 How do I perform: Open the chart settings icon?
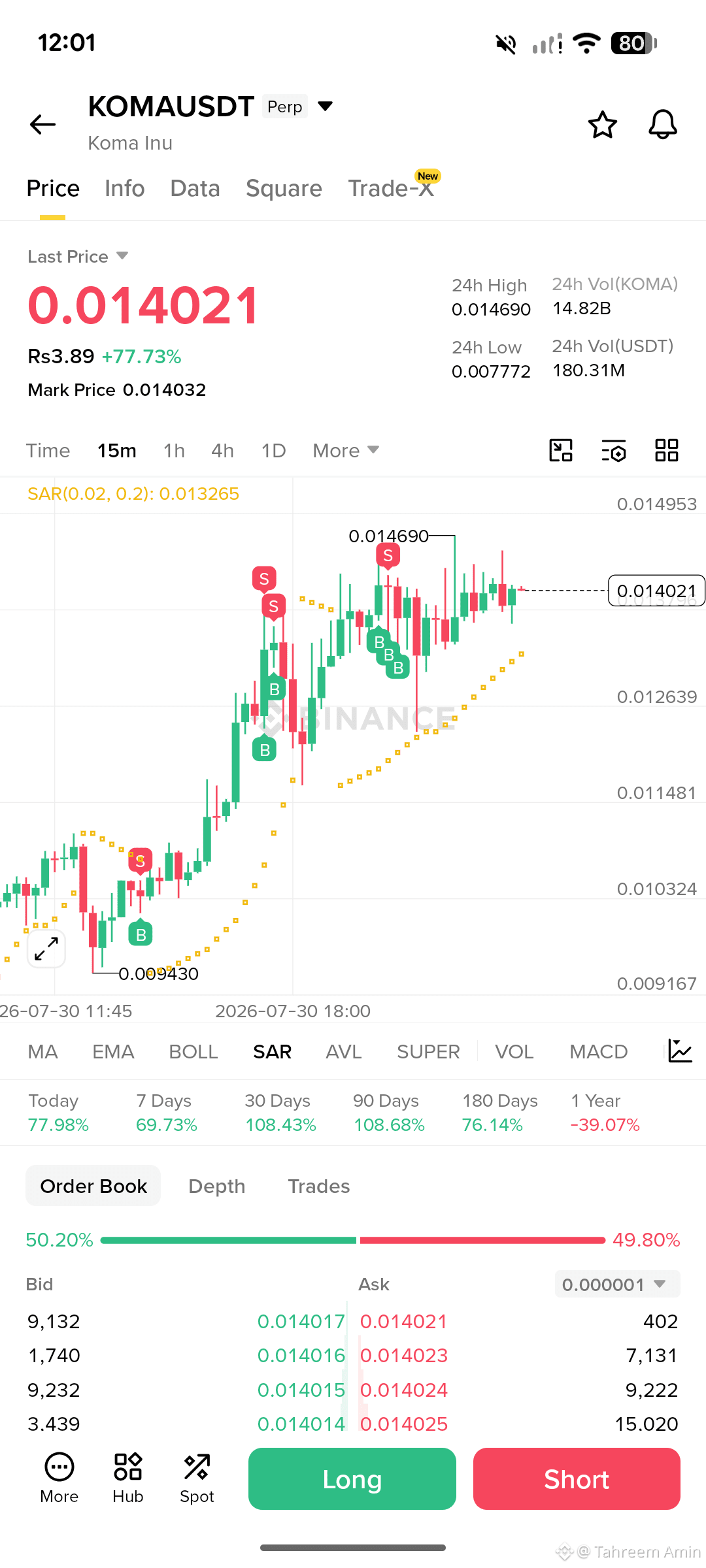[x=614, y=450]
